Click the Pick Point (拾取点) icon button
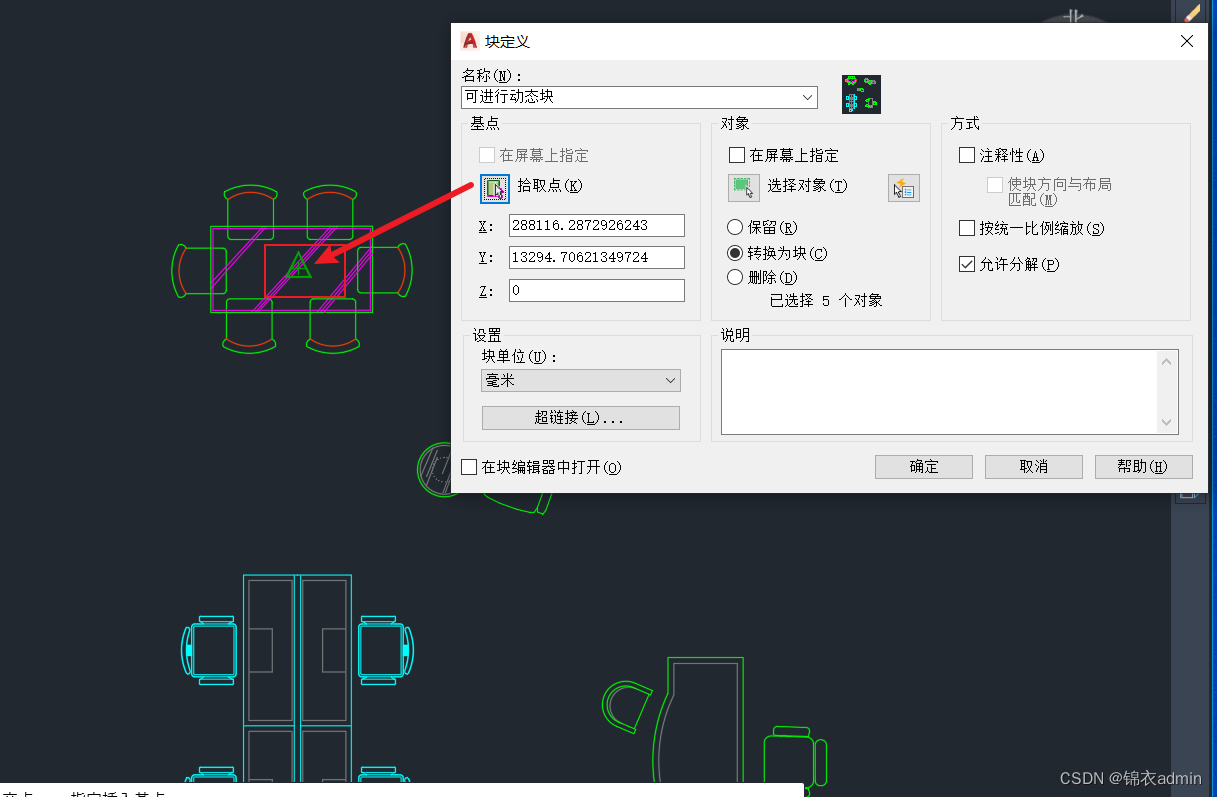Viewport: 1217px width, 797px height. 495,187
